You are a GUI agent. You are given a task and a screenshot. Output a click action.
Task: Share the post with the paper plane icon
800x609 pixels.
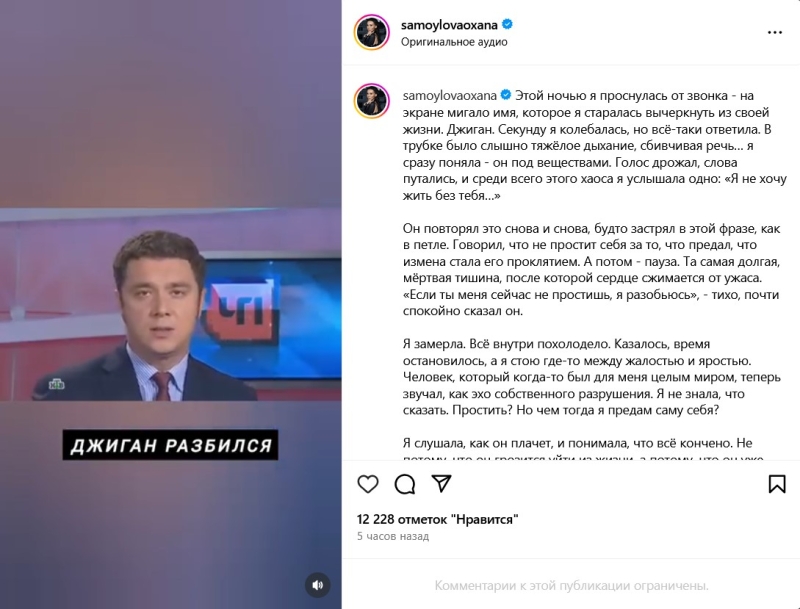click(x=441, y=483)
